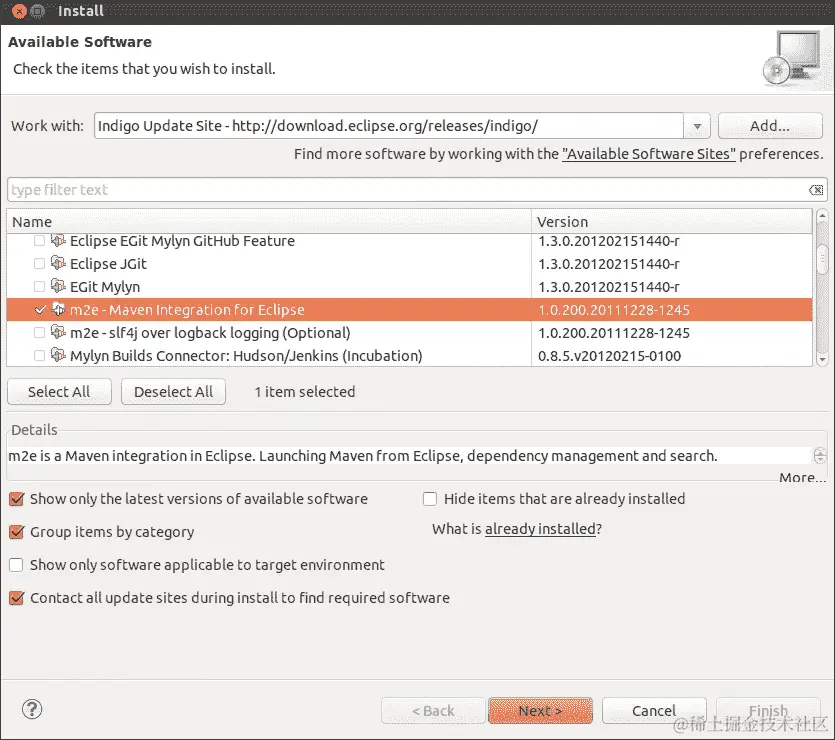835x740 pixels.
Task: Select Mylyn Builds Connector: Hudson/Jenkins (Incubation) row
Action: (x=246, y=356)
